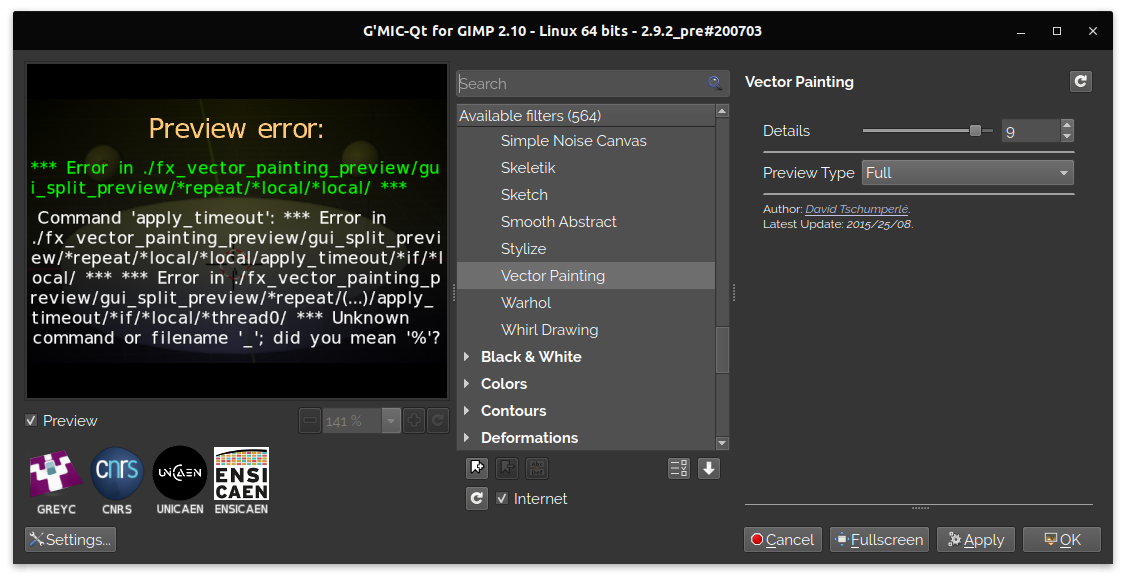Click the Details parameter label
Screen dimensions: 1126x580
786,131
